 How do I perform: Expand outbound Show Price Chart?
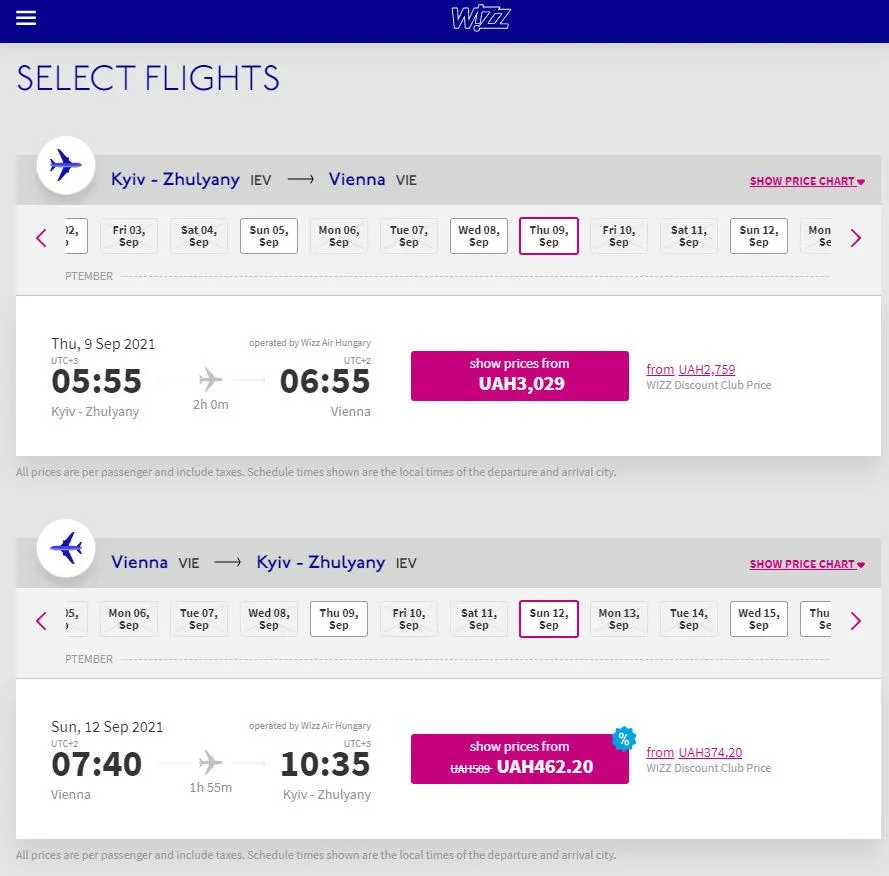pos(807,181)
